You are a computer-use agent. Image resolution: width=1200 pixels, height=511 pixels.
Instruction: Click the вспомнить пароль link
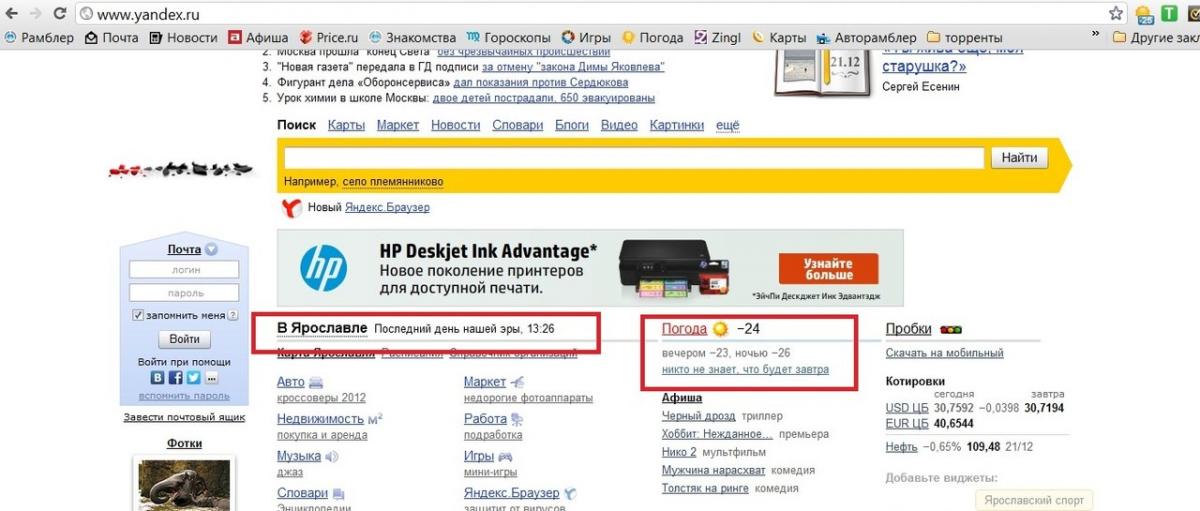click(x=184, y=396)
